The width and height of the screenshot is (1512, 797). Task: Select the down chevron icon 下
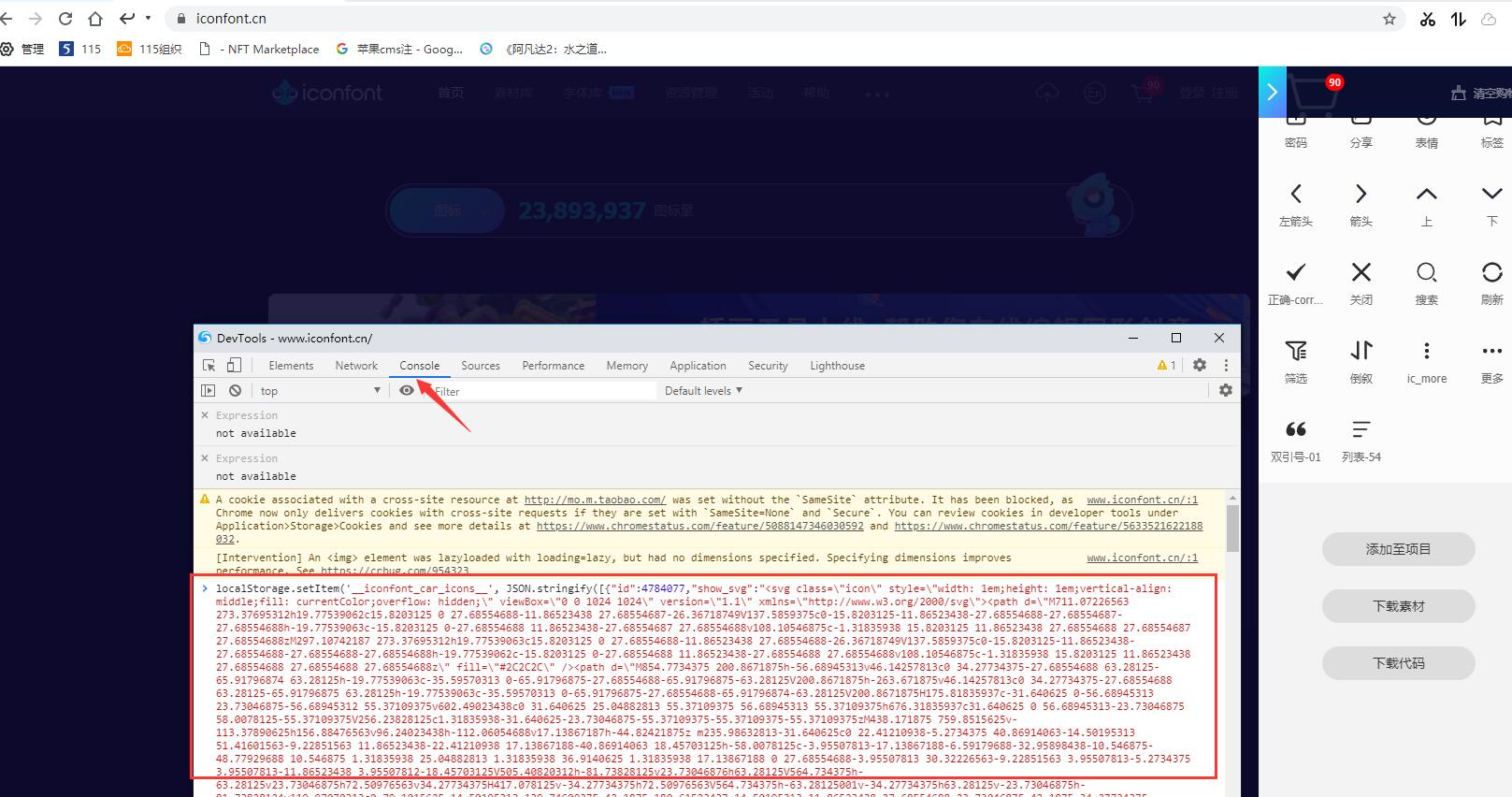pos(1492,194)
